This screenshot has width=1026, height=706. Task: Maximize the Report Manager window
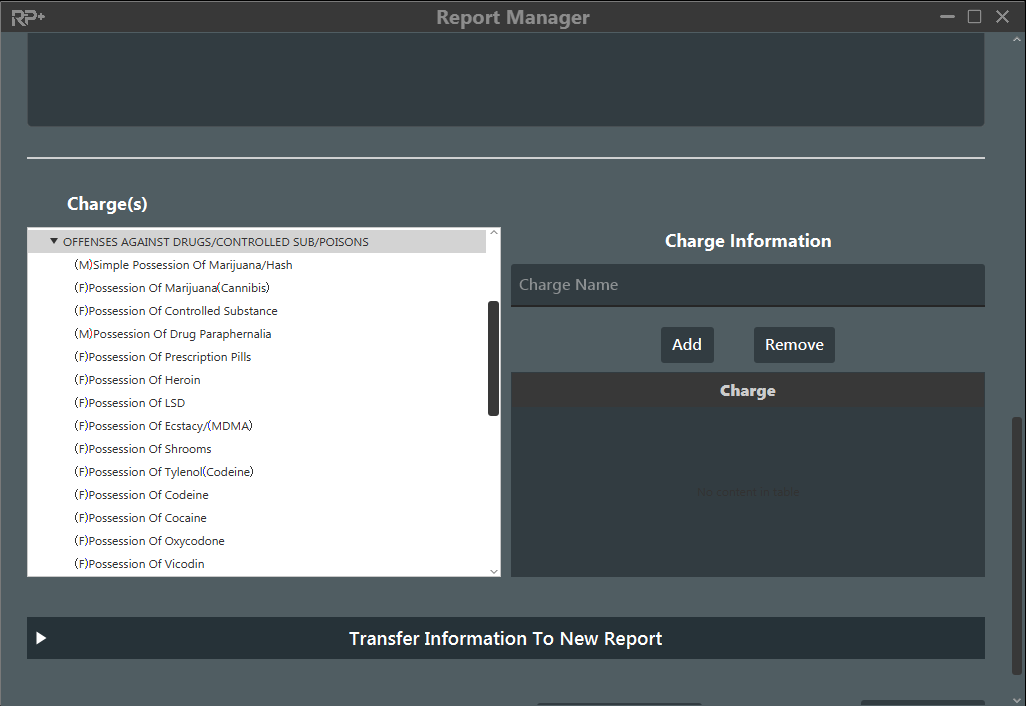click(974, 17)
